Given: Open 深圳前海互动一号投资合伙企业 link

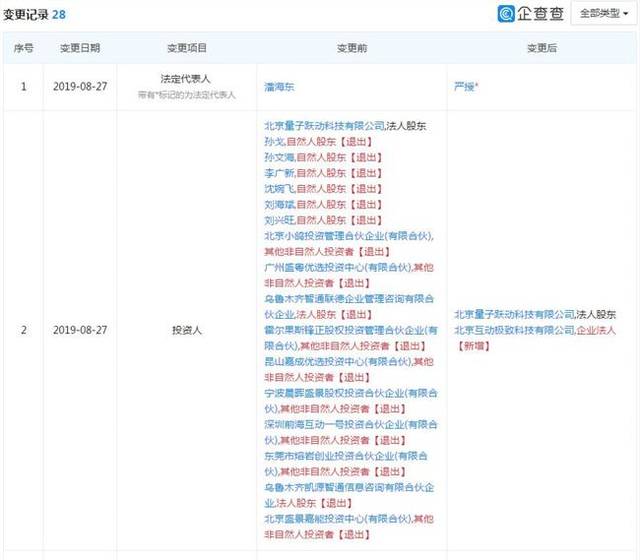Looking at the screenshot, I should pos(351,432).
